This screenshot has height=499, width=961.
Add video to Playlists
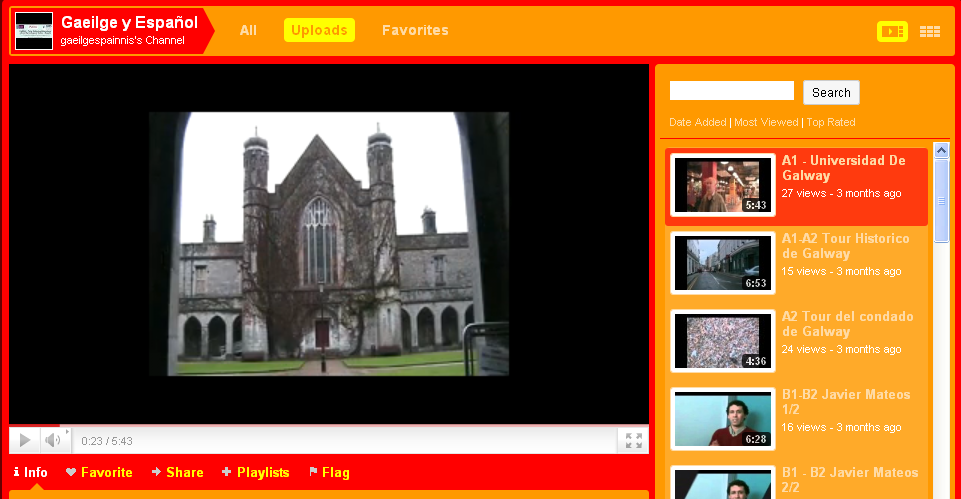point(256,472)
